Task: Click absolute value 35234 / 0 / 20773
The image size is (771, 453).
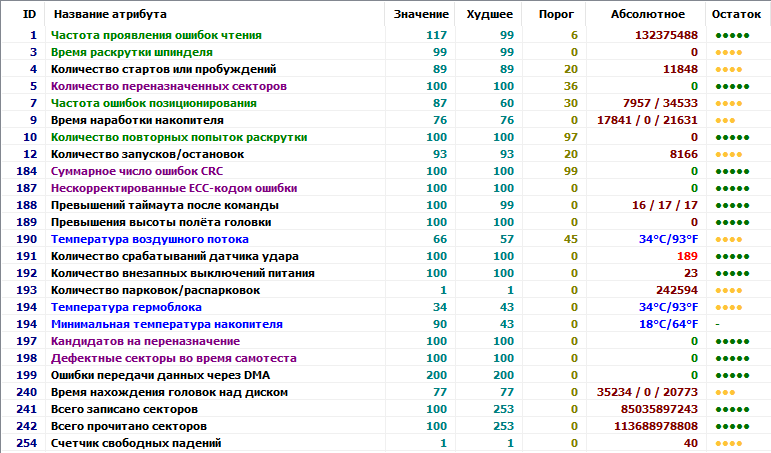Action: tap(648, 392)
